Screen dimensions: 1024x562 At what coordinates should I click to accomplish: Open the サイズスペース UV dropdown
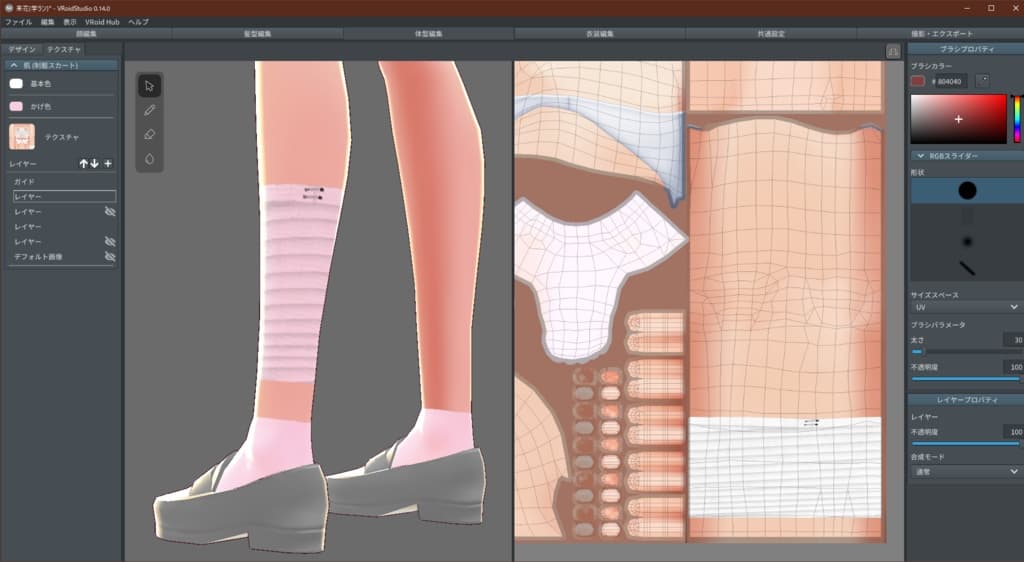(964, 307)
